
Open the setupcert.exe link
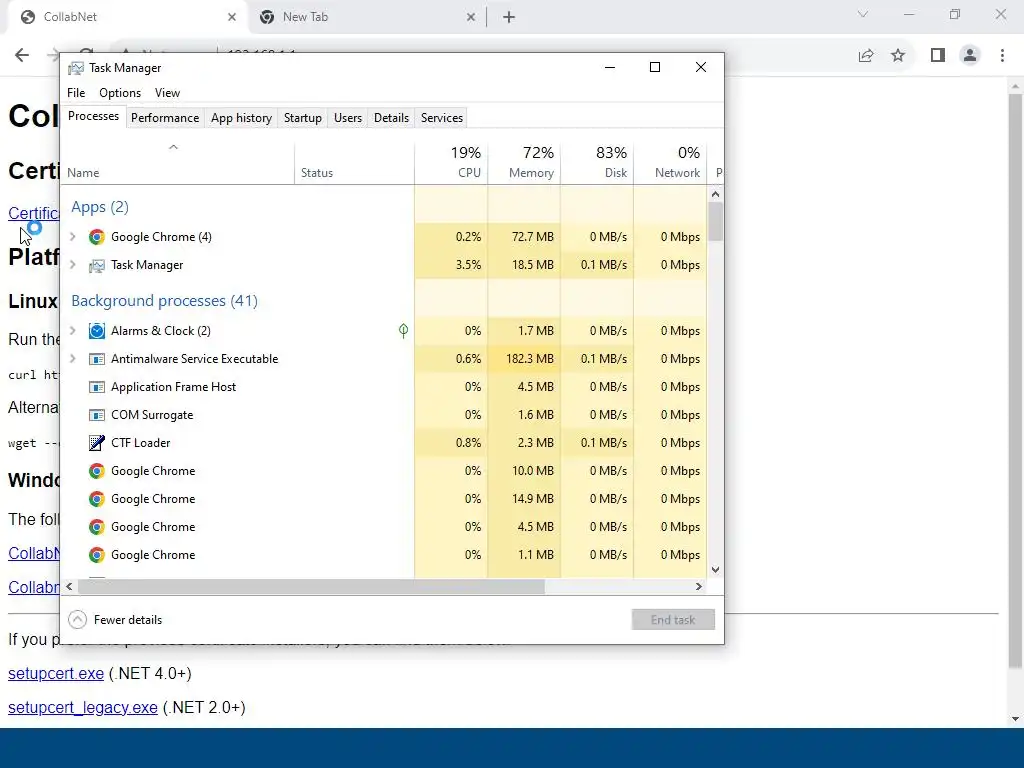pos(56,673)
